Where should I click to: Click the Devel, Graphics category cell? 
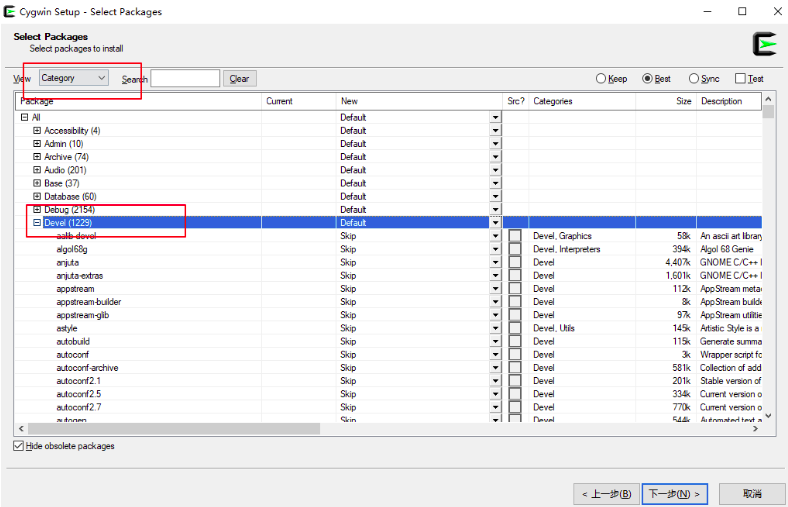click(562, 236)
